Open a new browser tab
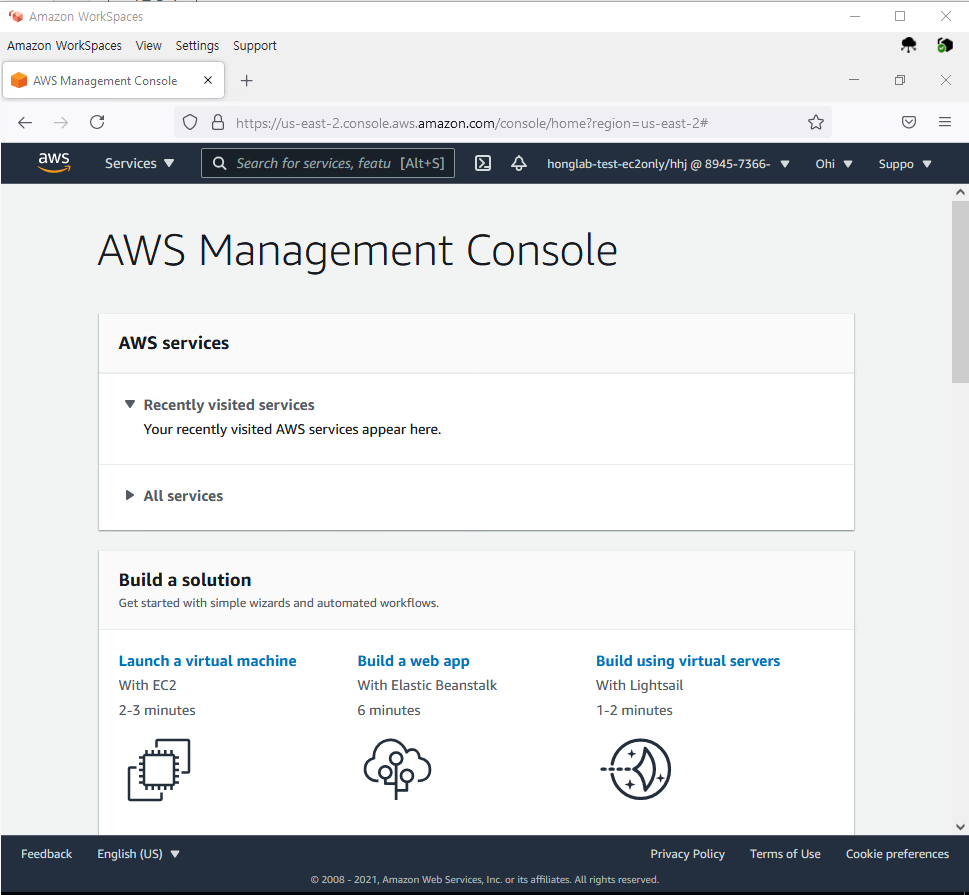 coord(247,81)
